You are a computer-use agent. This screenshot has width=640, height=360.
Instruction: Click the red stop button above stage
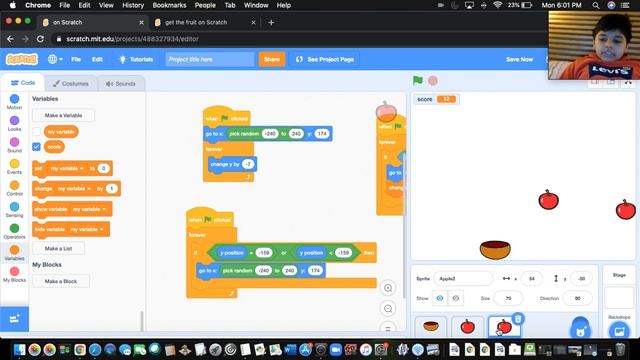pyautogui.click(x=433, y=80)
